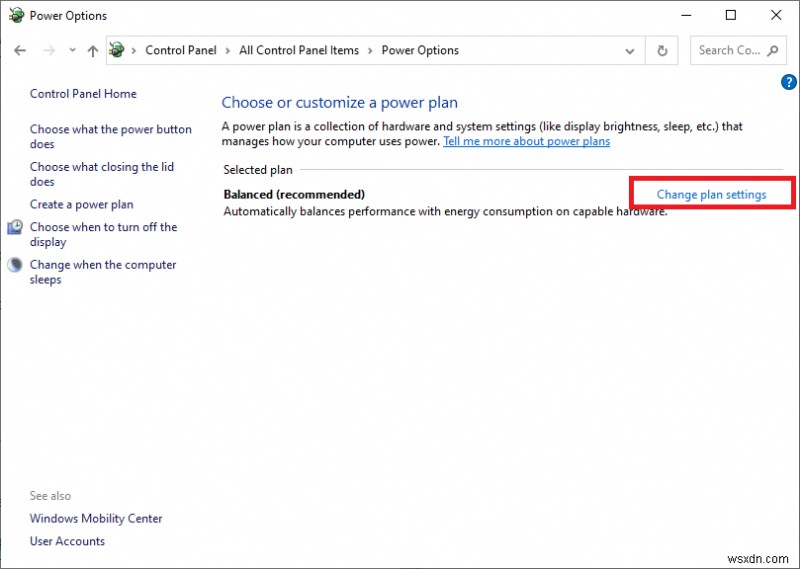Select Control Panel in the breadcrumb
Screen dimensions: 800x569
[x=181, y=50]
